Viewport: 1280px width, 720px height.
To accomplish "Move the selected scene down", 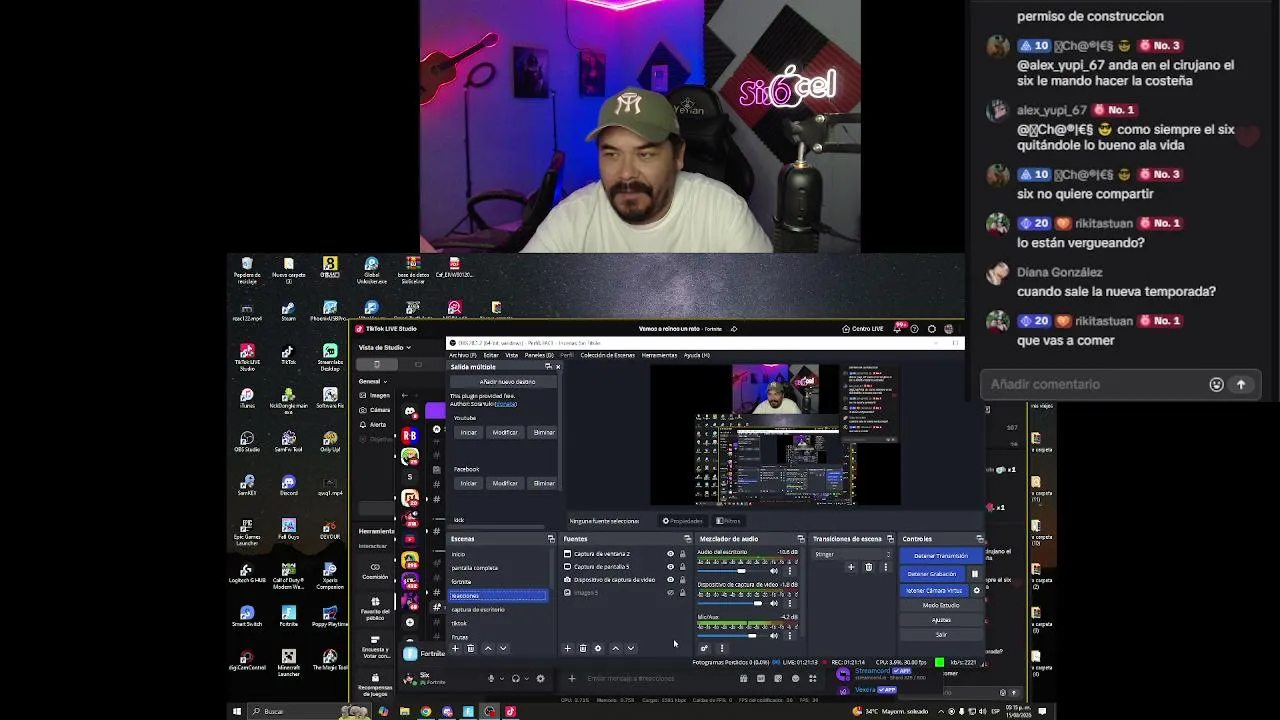I will tap(503, 648).
